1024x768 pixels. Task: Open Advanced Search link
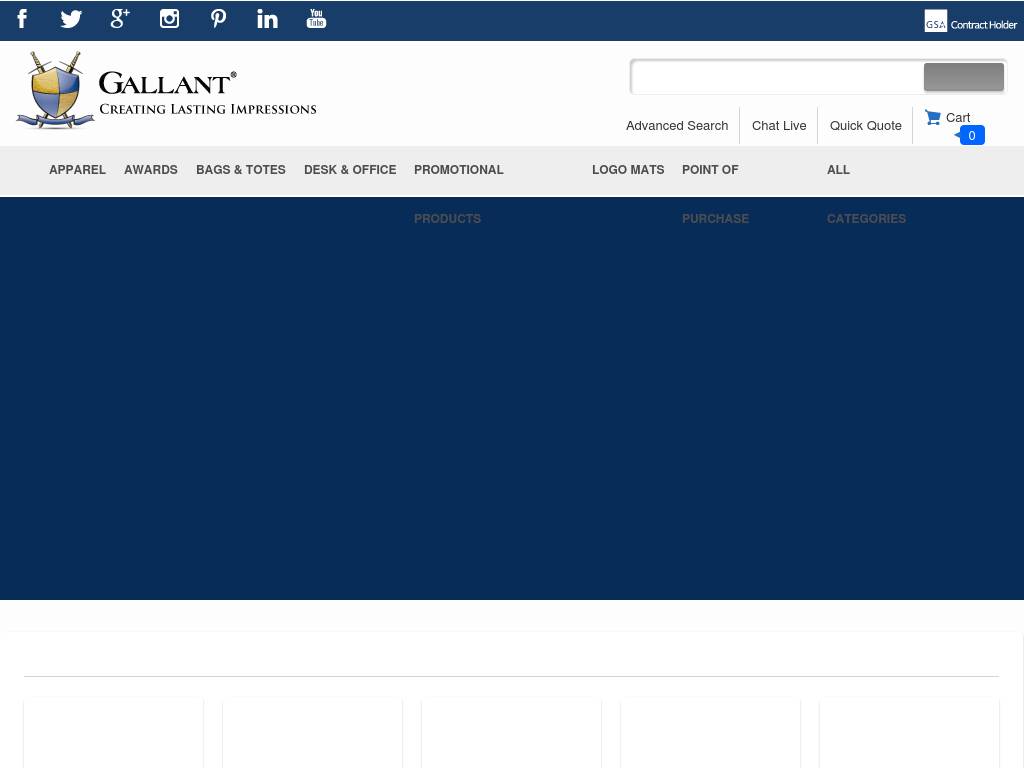tap(677, 126)
